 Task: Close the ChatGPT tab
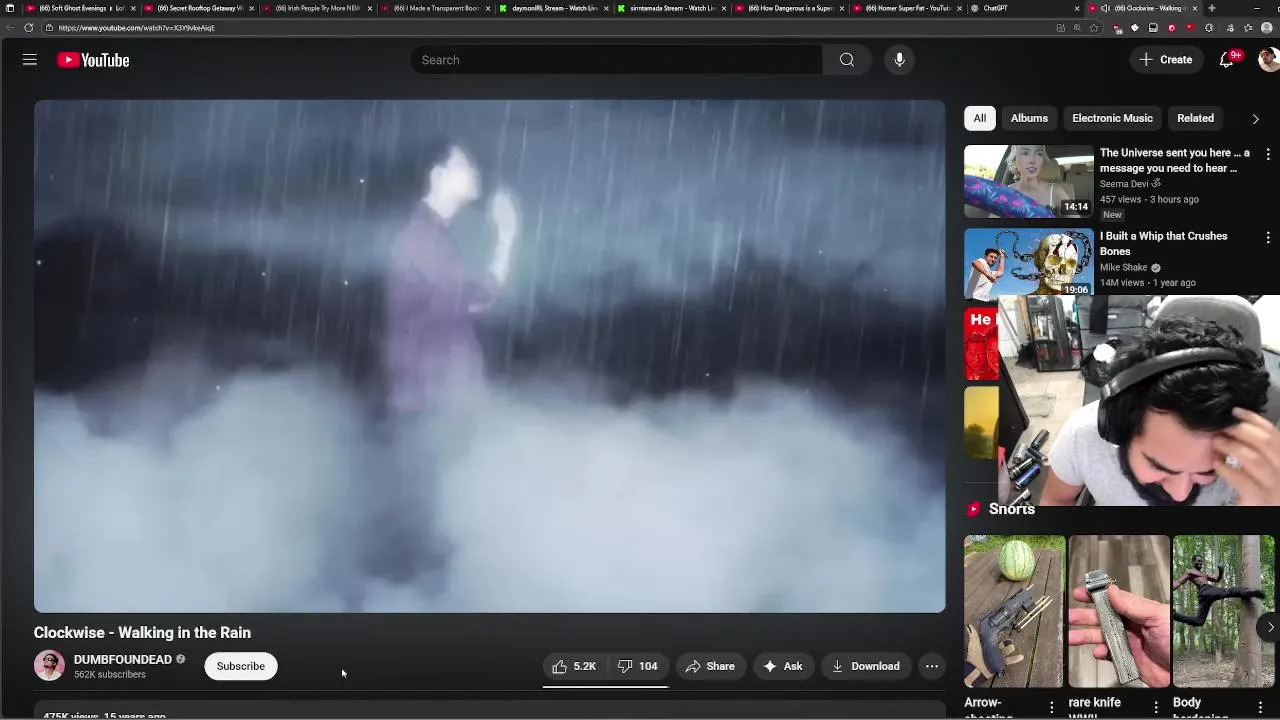(1077, 8)
